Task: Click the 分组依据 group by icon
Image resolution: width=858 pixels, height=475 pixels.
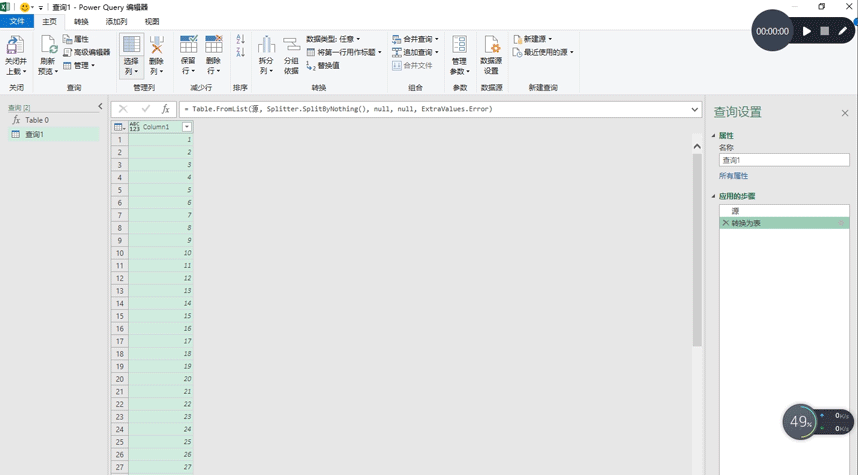Action: [x=291, y=48]
